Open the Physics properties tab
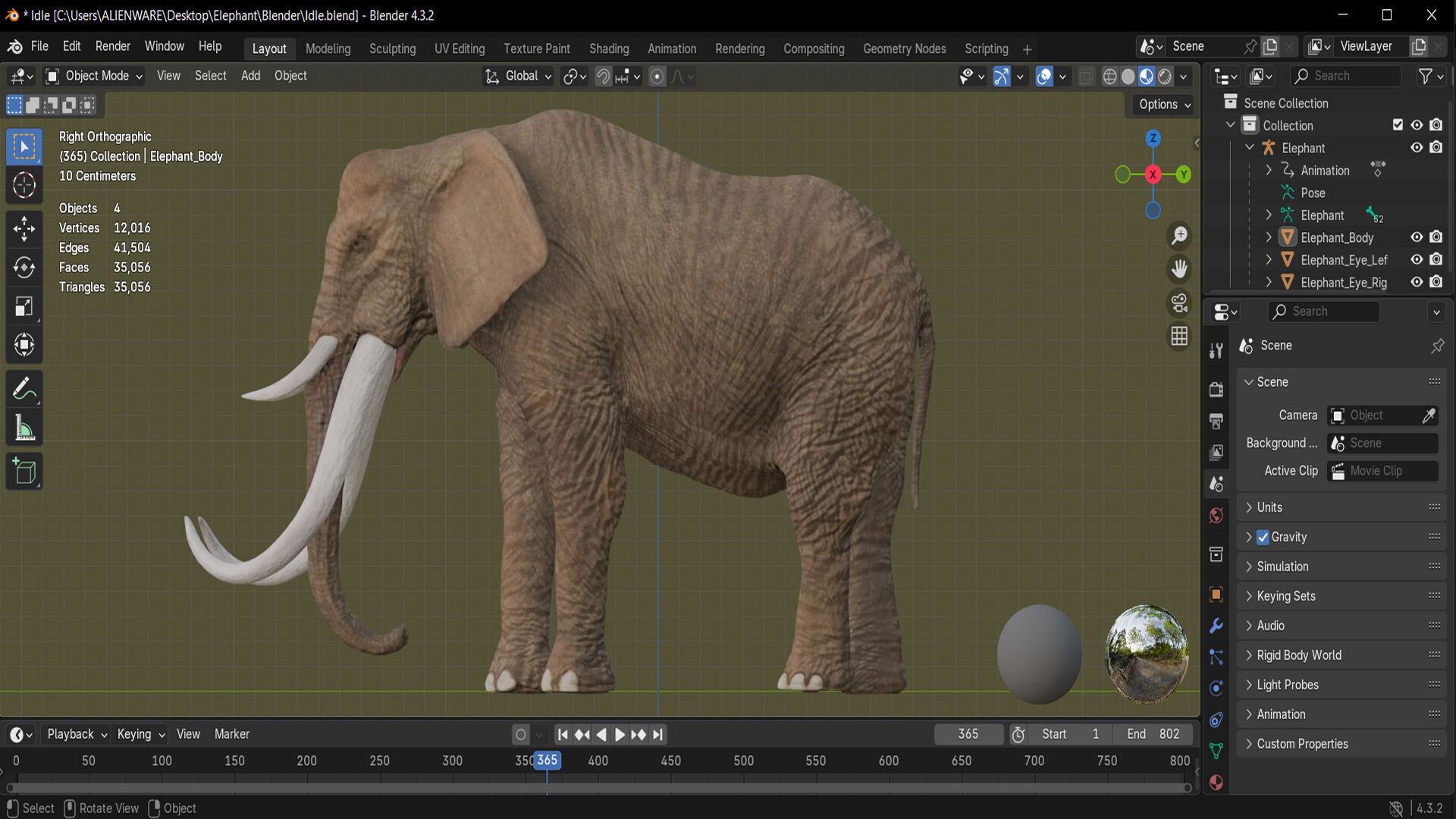1456x819 pixels. point(1216,689)
